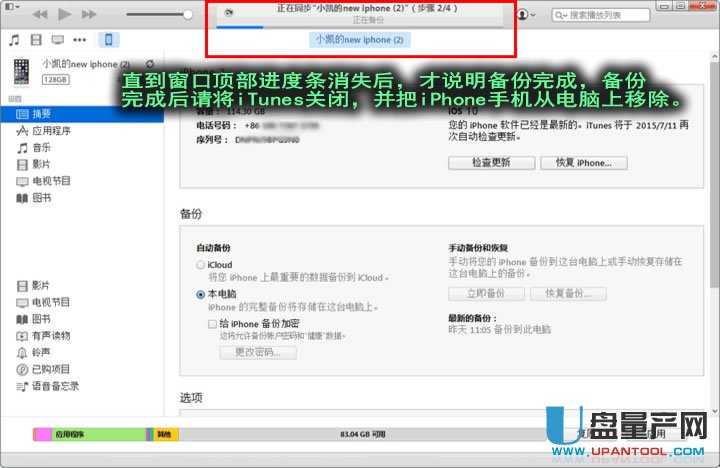Viewport: 720px width, 468px height.
Task: Click the 昨天 11:05 备份到此电脑 text
Action: 500,329
